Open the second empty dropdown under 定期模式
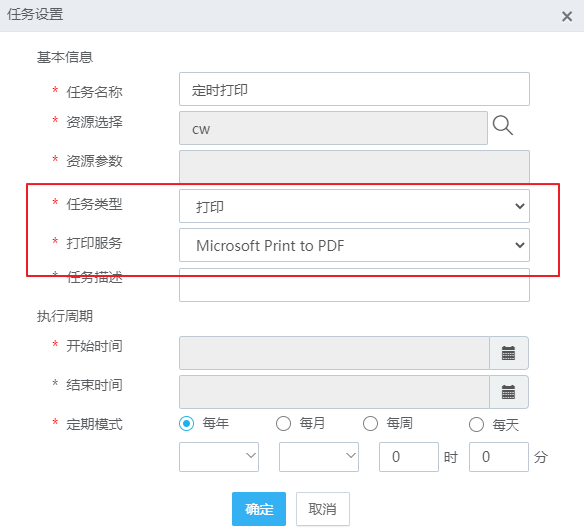Image resolution: width=584 pixels, height=531 pixels. [319, 457]
